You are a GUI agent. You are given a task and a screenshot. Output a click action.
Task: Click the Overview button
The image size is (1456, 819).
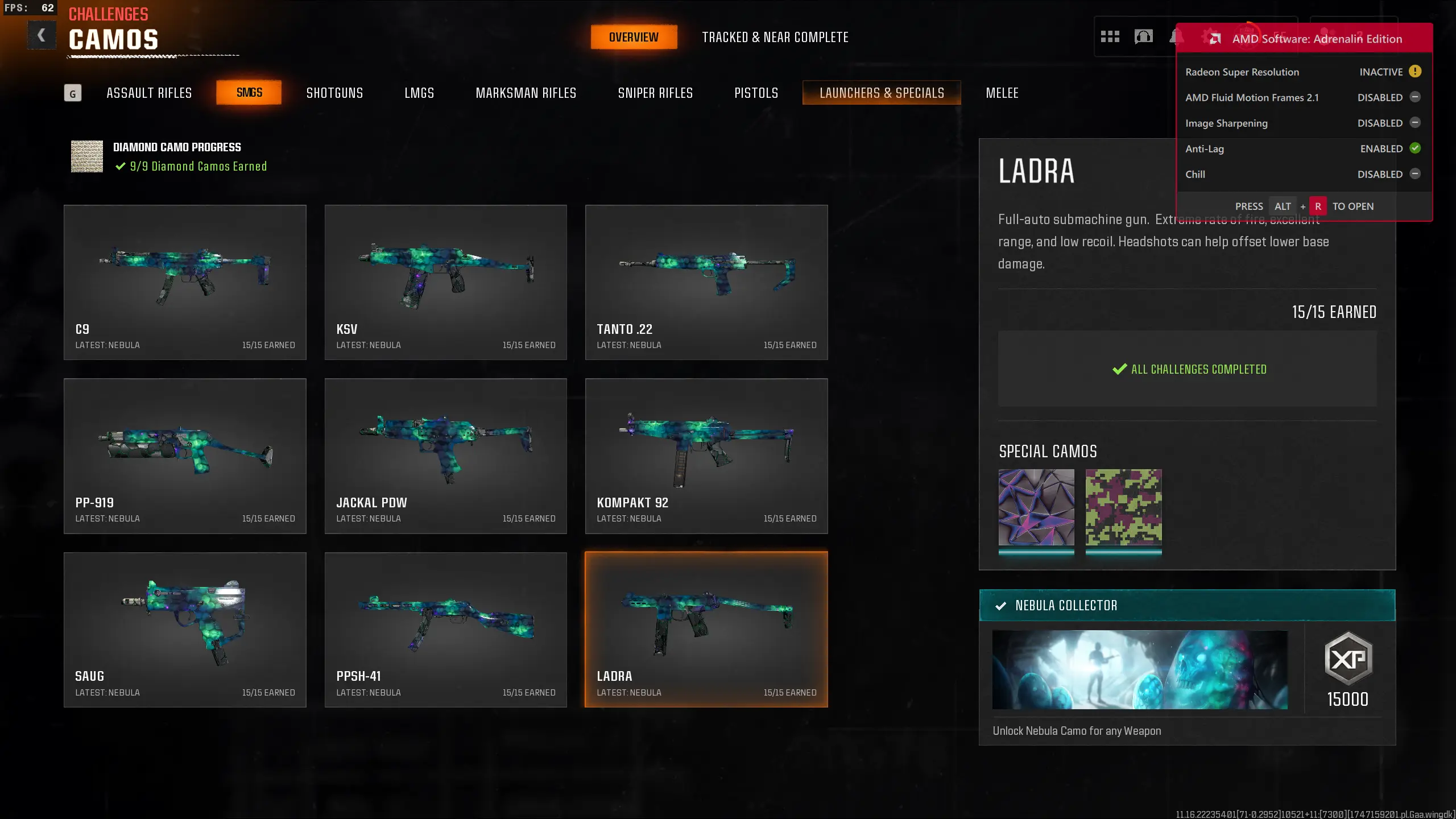(634, 37)
